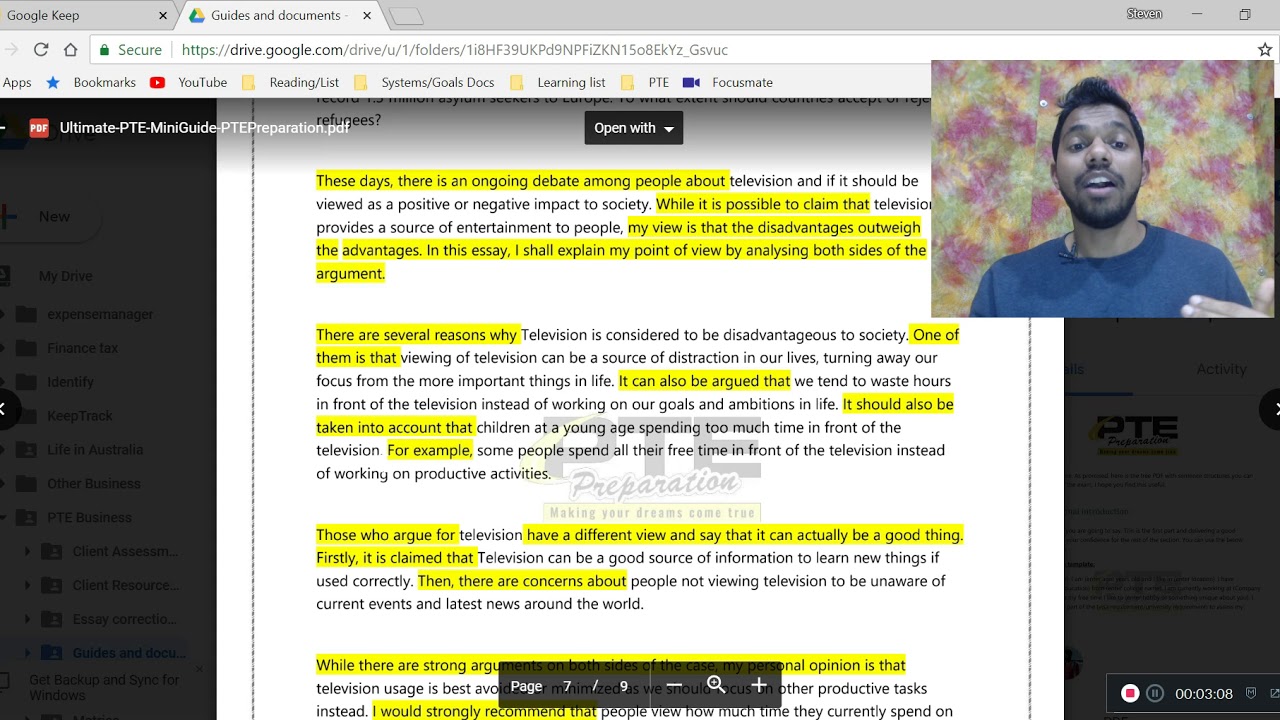Reload the page with the refresh icon

click(41, 49)
